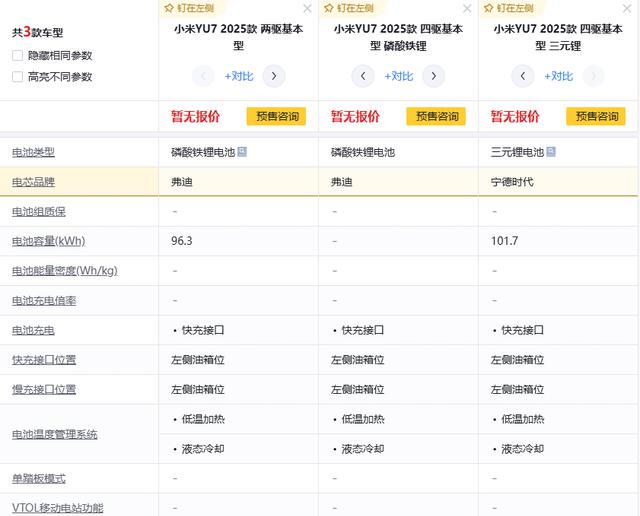Viewport: 640px width, 516px height.
Task: Click 预售咨询 for the 四驱 三元锂 model
Action: tap(596, 116)
